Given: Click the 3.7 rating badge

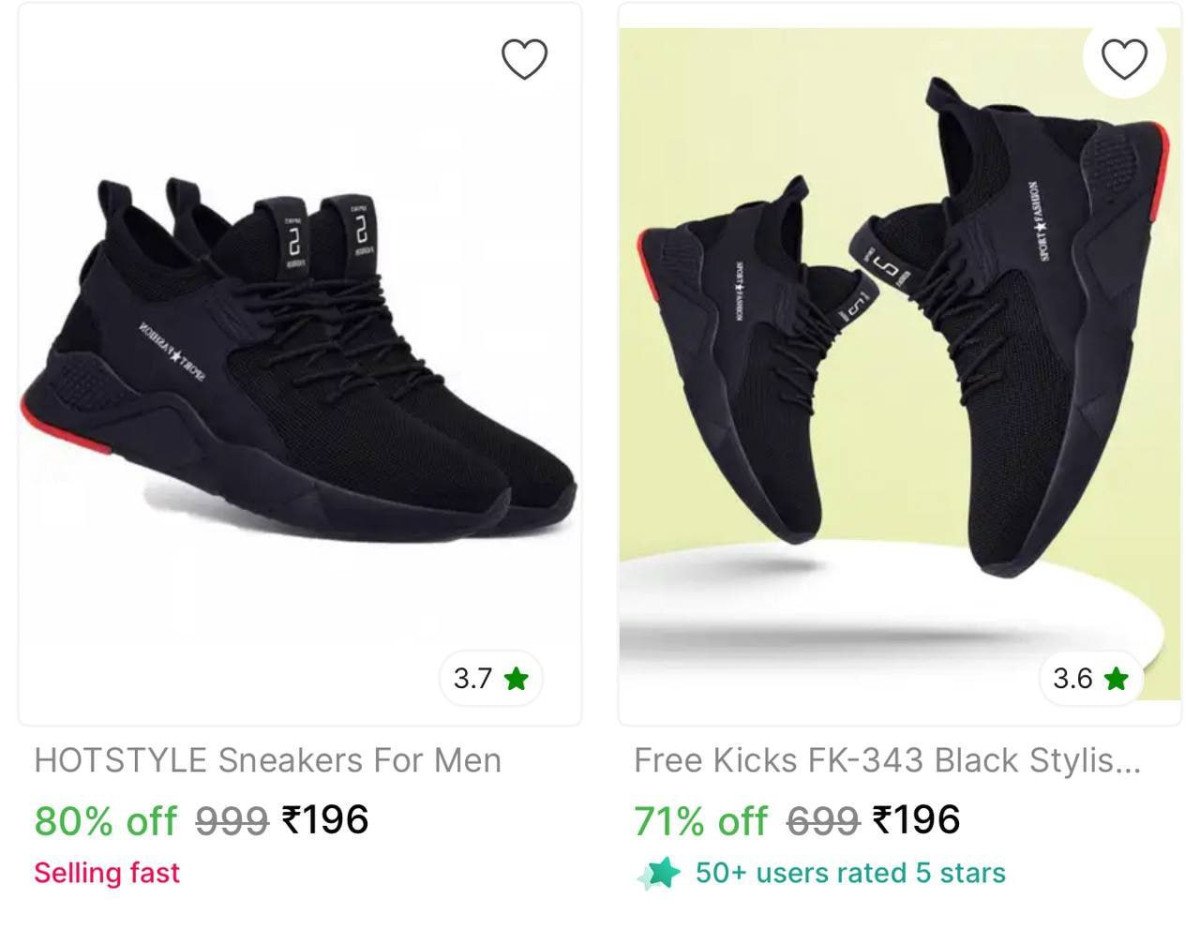Looking at the screenshot, I should point(491,678).
